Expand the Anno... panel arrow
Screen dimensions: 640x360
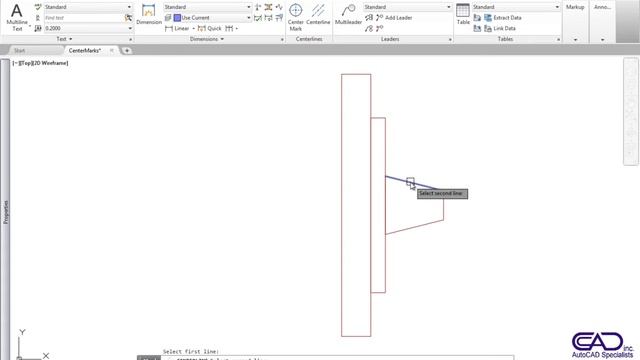[602, 40]
